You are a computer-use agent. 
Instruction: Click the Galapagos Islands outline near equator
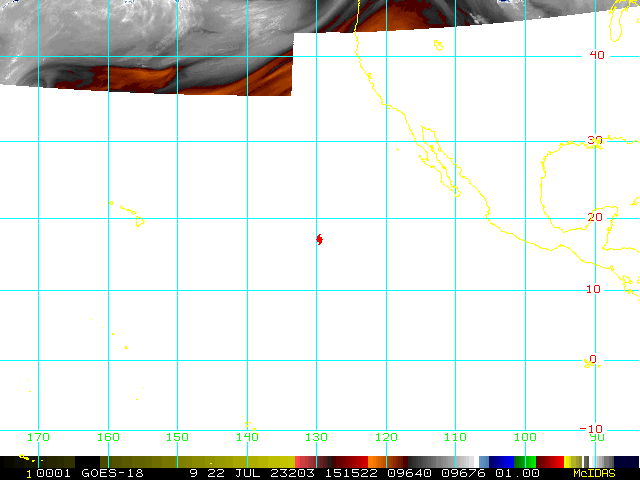(x=591, y=363)
